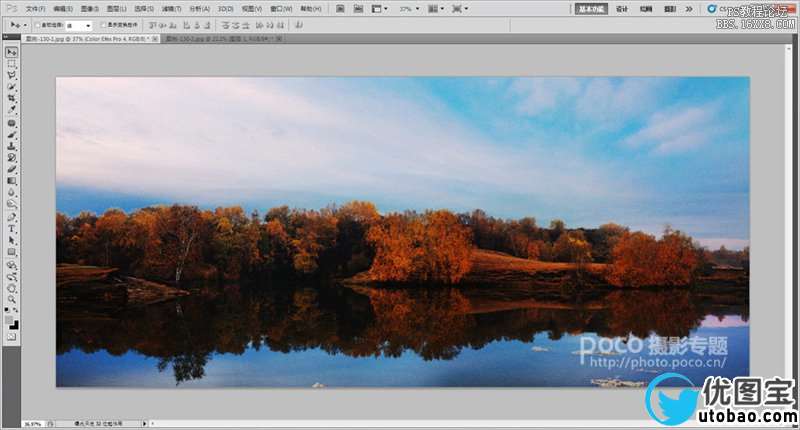Open the auto-select 组 dropdown
The height and width of the screenshot is (430, 800).
(x=79, y=25)
